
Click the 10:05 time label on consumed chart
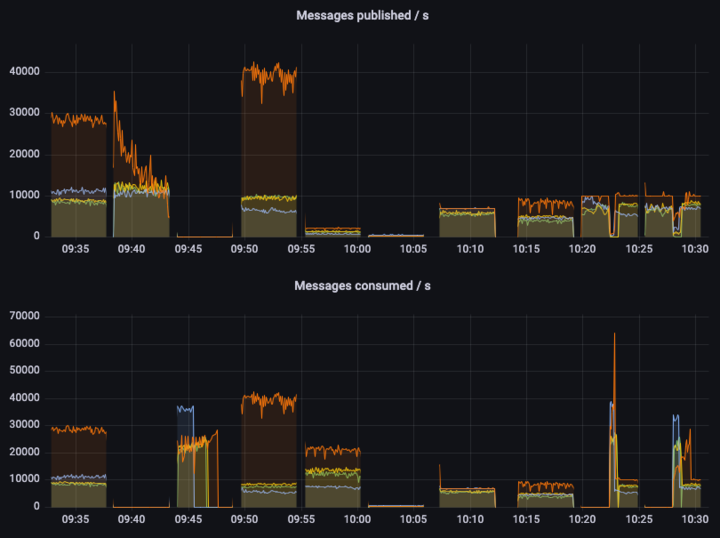[411, 520]
